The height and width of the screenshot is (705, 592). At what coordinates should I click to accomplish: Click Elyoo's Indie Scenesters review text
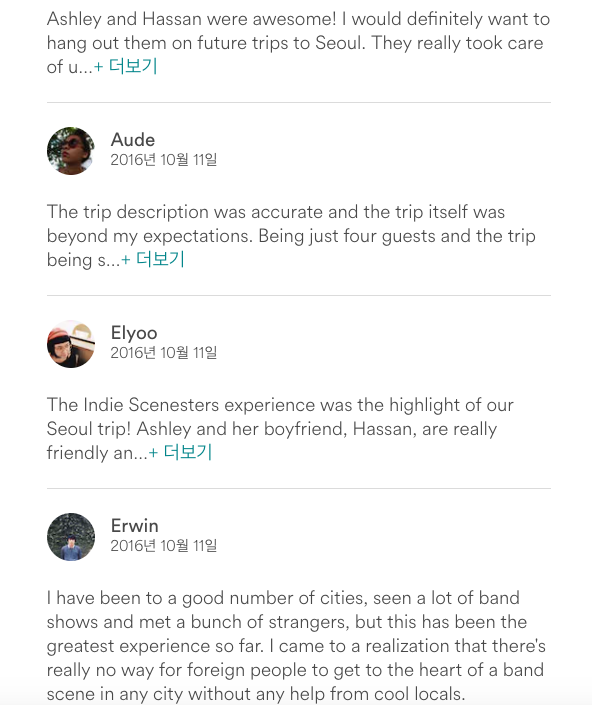pos(280,428)
